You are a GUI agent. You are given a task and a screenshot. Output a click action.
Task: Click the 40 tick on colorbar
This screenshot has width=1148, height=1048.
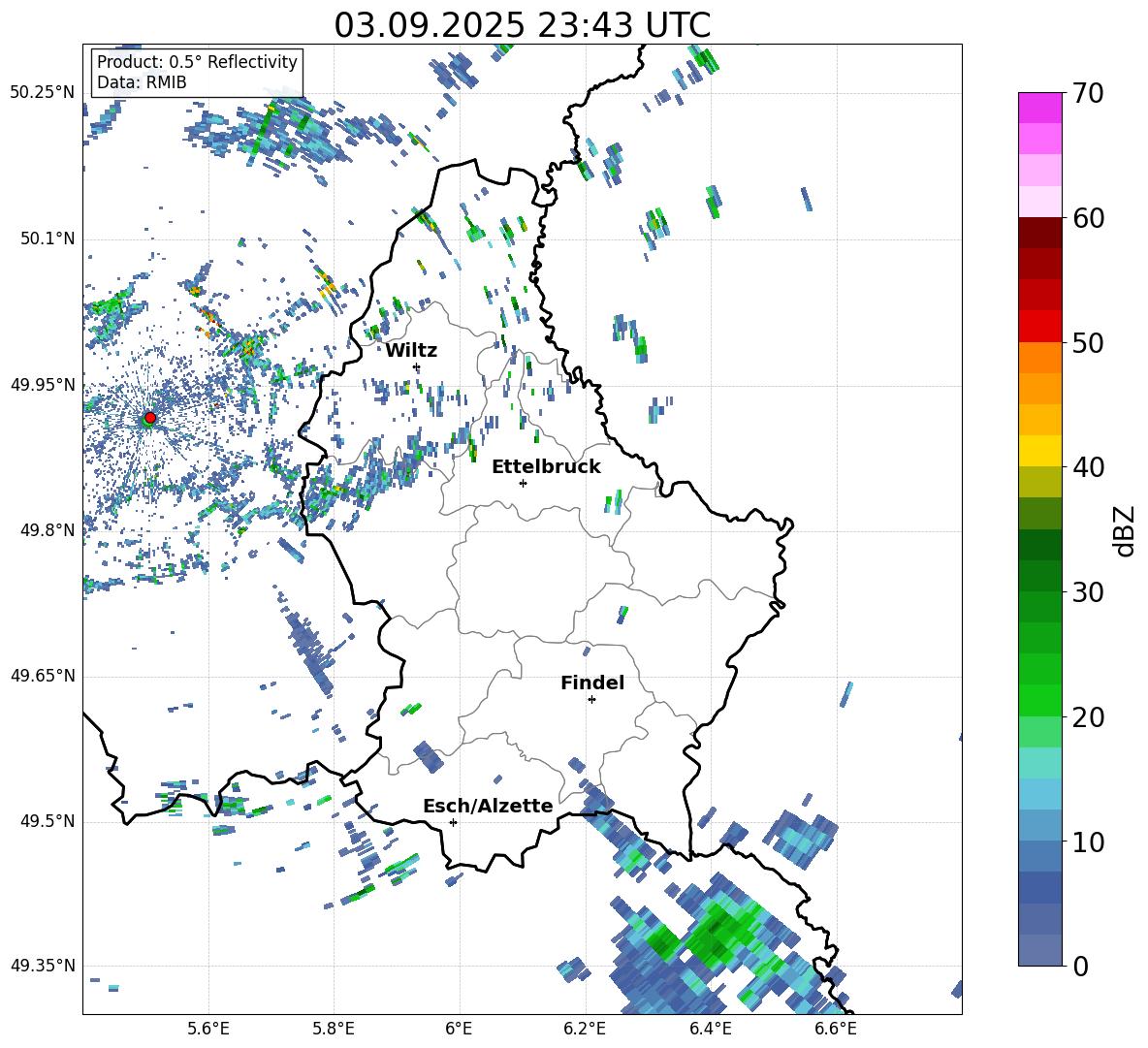click(x=1088, y=467)
